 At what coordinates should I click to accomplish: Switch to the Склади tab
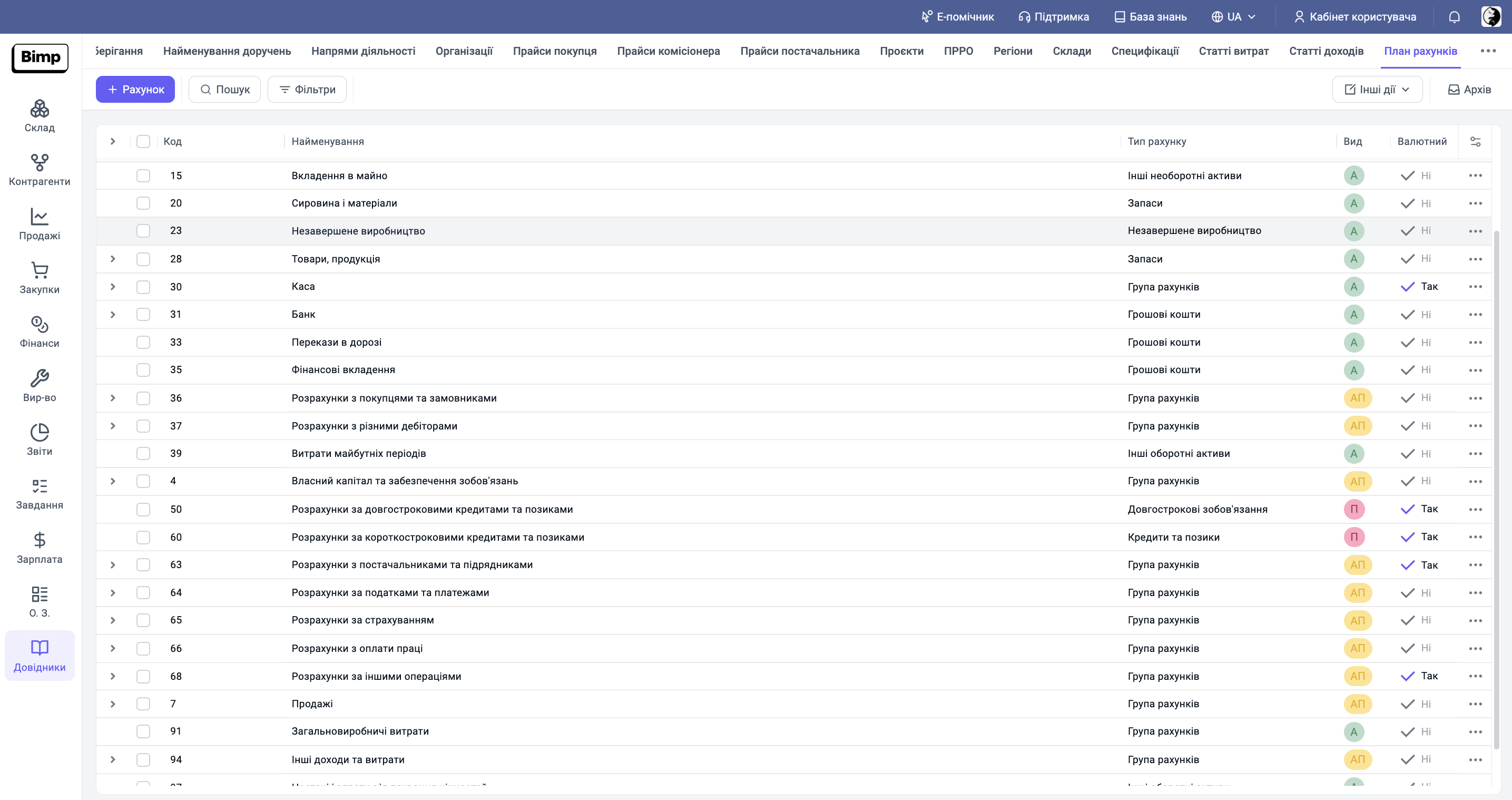[x=1071, y=51]
